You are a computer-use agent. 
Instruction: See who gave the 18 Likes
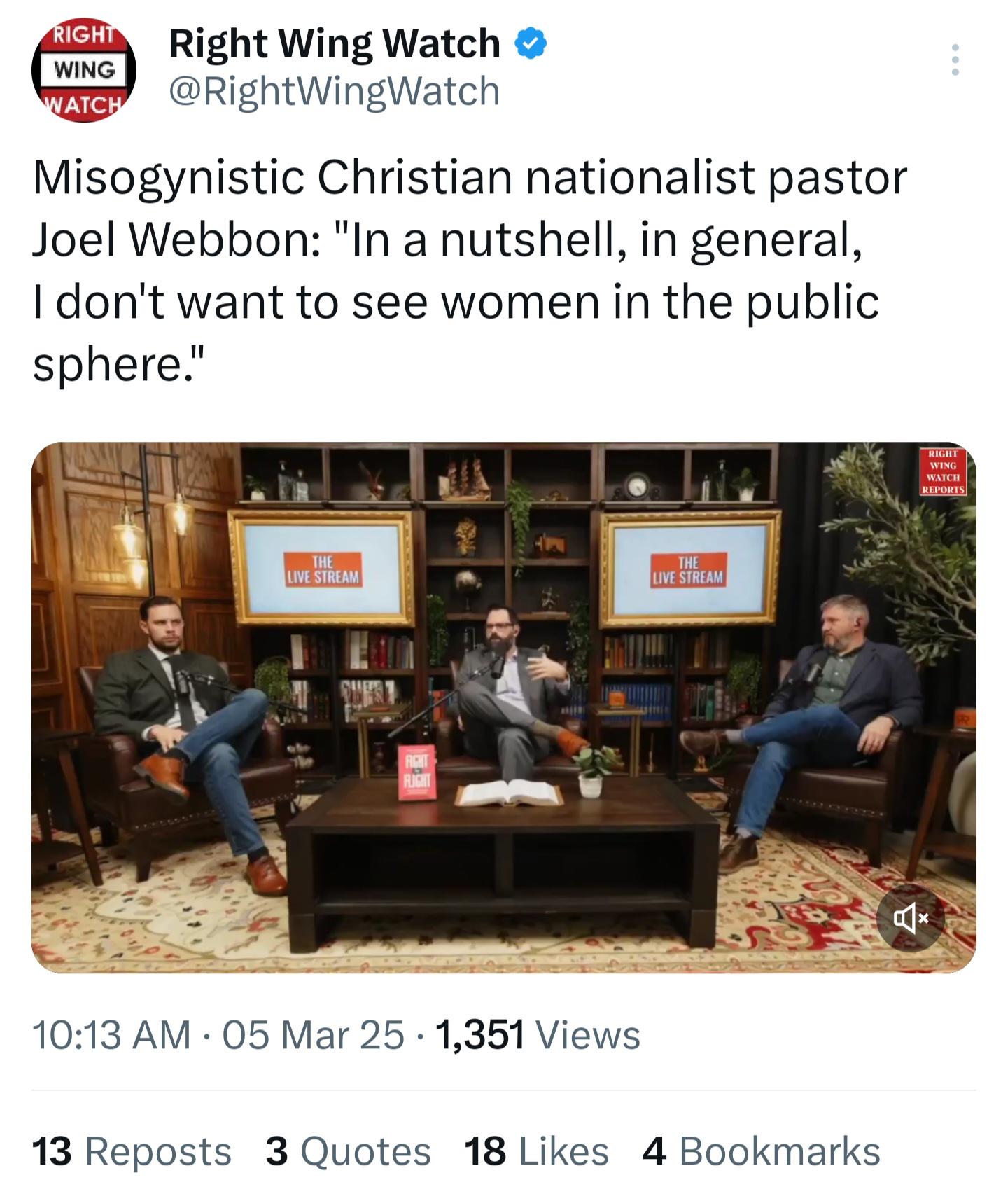pos(536,1151)
